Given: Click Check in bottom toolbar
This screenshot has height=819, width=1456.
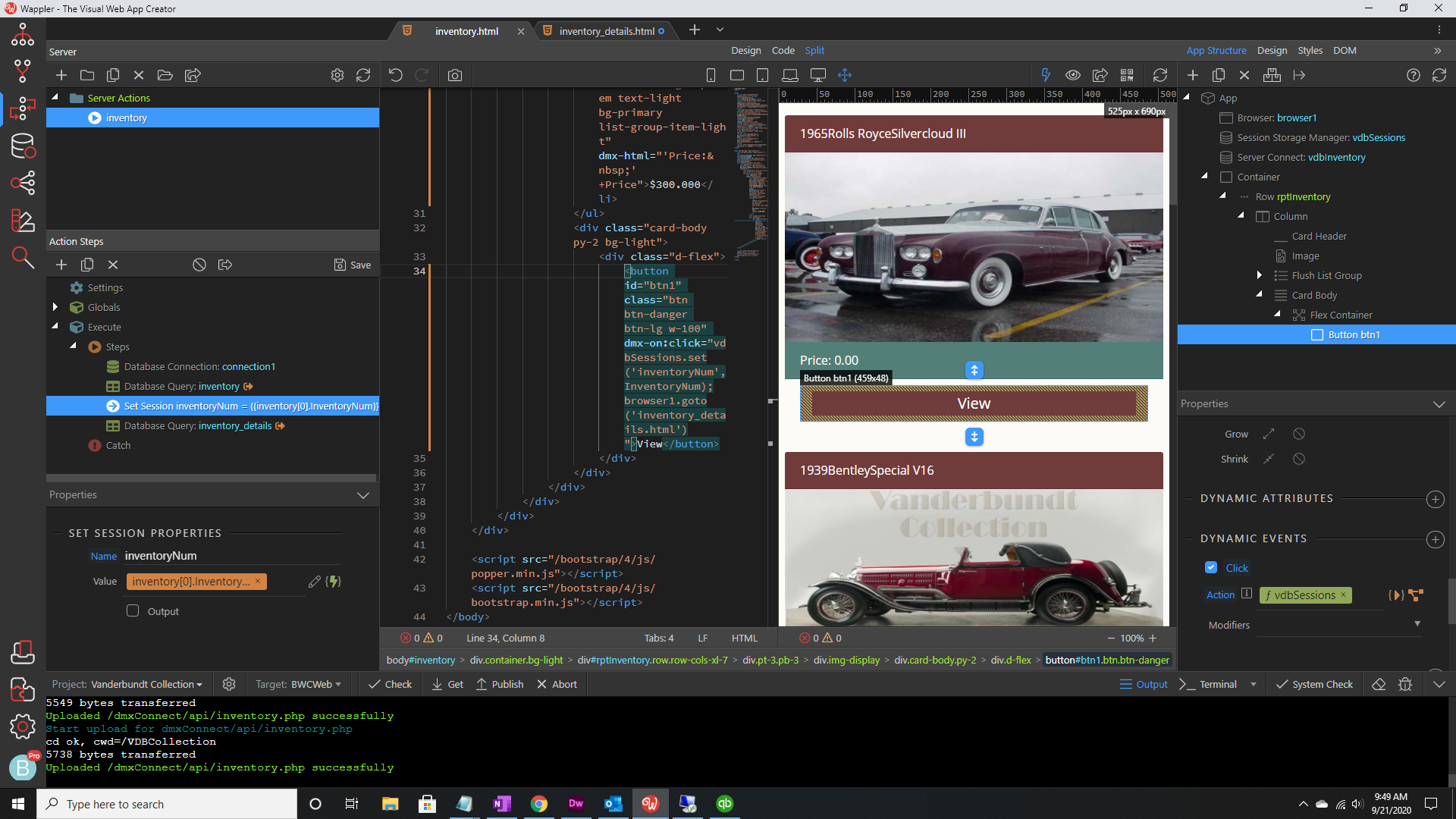Looking at the screenshot, I should [x=390, y=684].
